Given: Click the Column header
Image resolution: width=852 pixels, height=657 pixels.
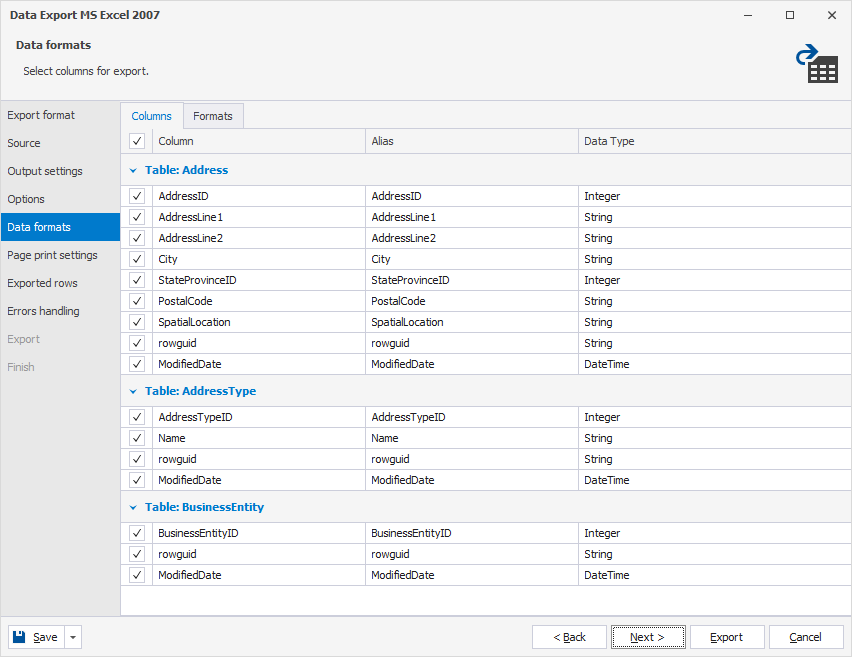Looking at the screenshot, I should [x=259, y=141].
